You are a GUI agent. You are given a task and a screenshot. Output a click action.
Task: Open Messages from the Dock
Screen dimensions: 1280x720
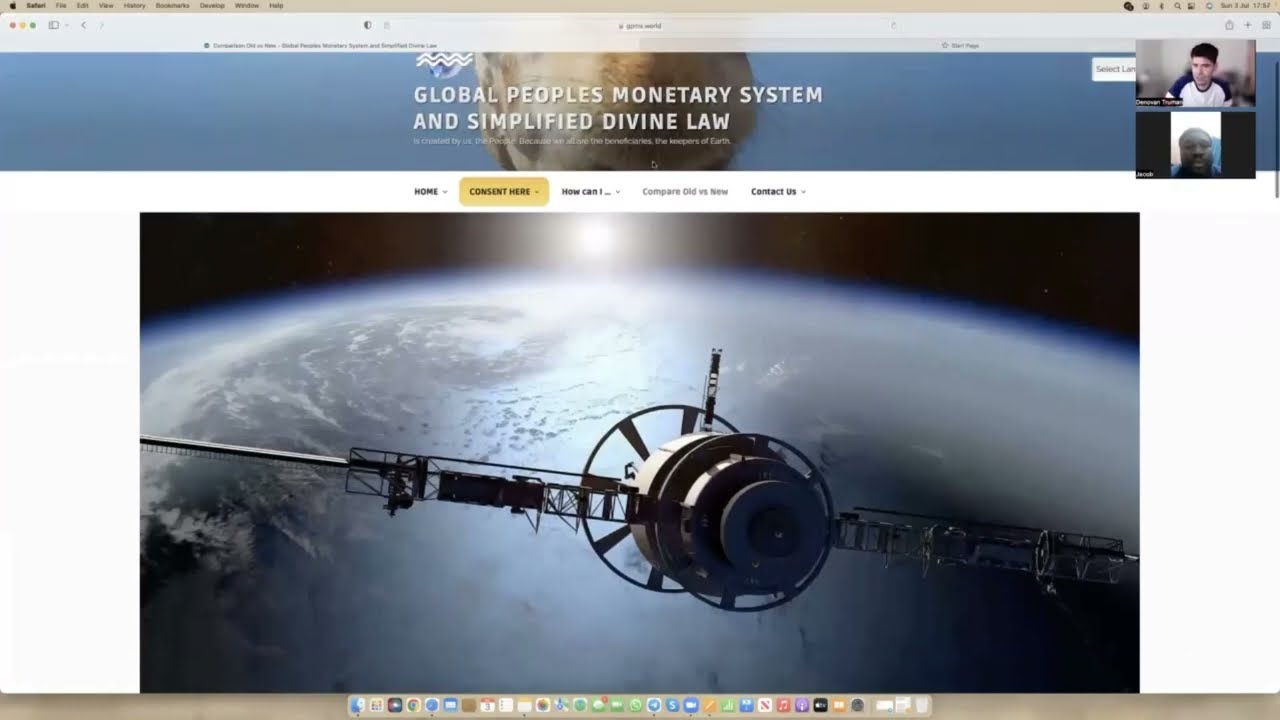tap(598, 705)
